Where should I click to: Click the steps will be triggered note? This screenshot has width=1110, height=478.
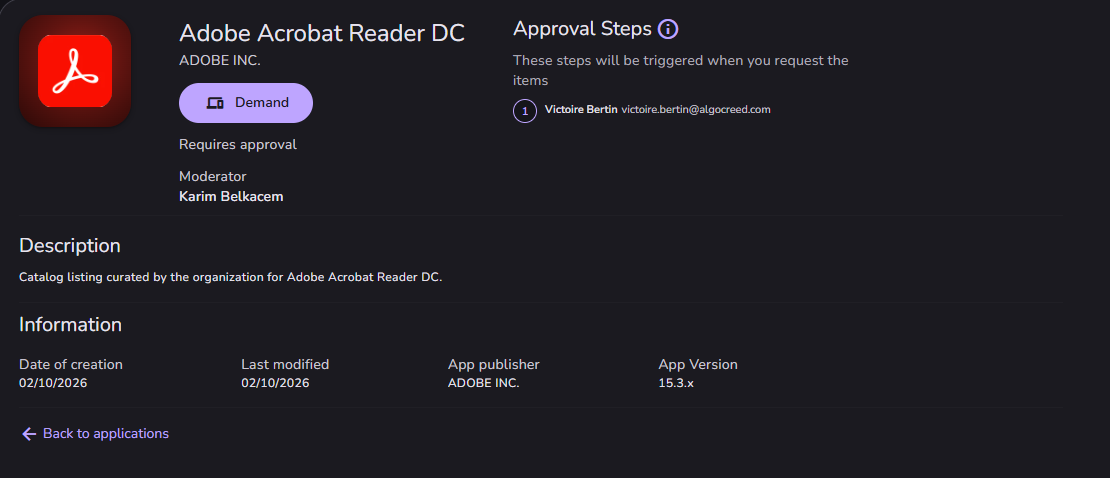pos(680,71)
